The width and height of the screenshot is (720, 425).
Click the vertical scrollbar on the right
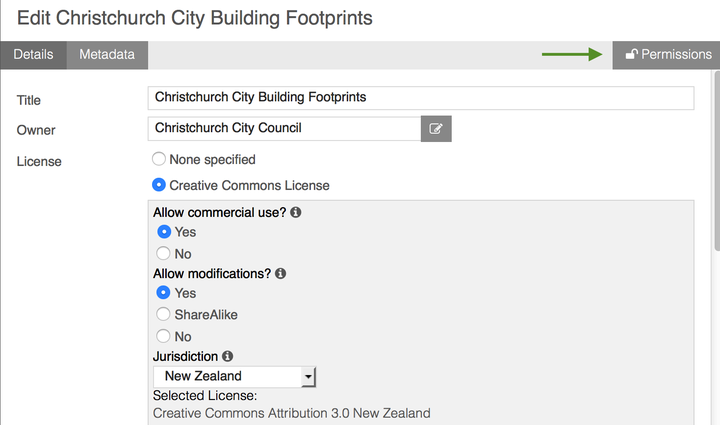(x=717, y=161)
